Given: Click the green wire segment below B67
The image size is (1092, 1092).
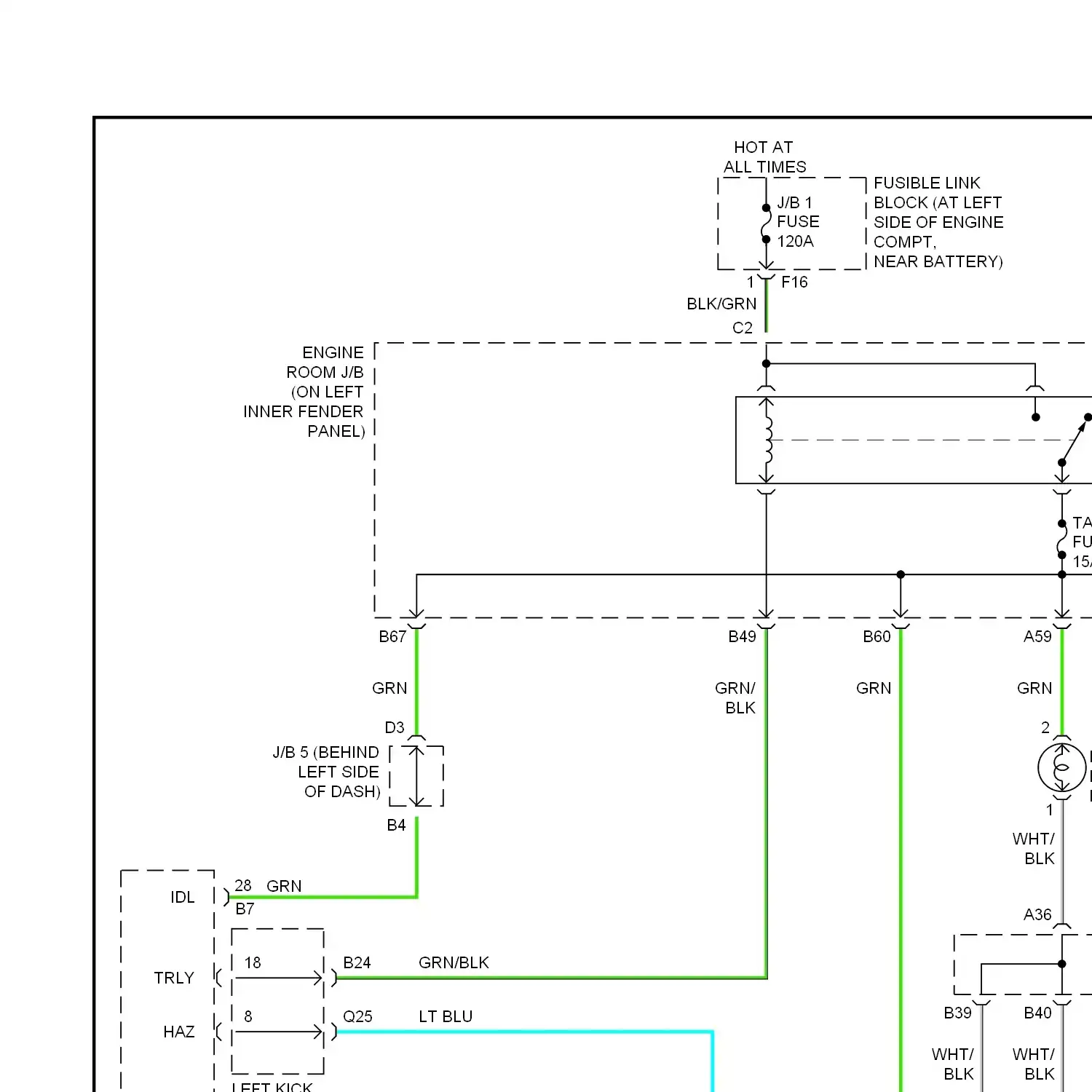Looking at the screenshot, I should (x=417, y=681).
